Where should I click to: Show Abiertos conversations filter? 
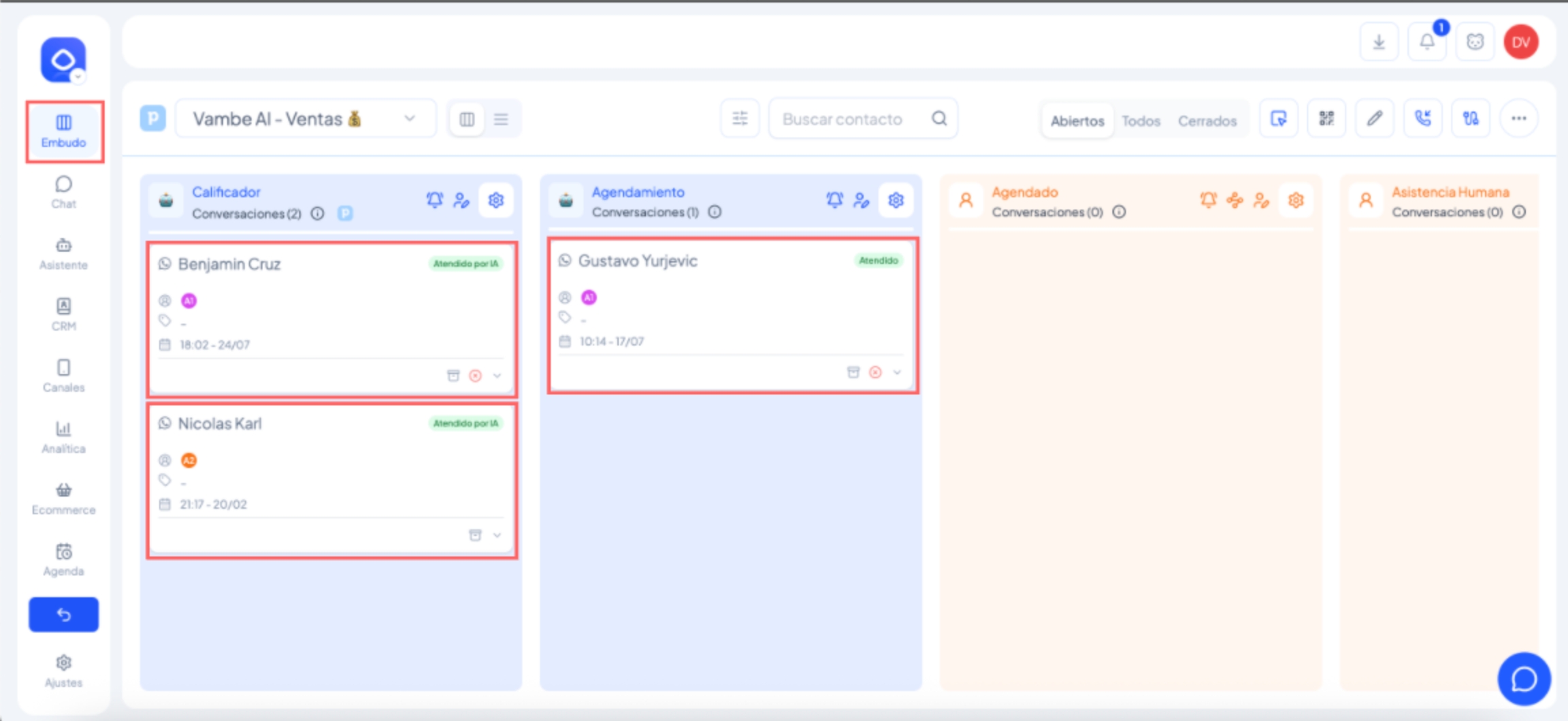[1077, 121]
